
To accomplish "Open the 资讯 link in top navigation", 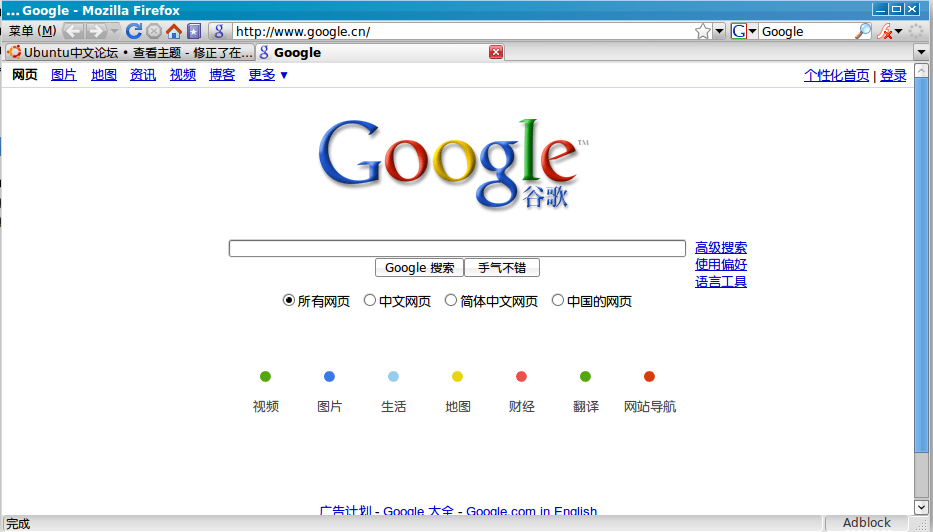I will click(x=143, y=74).
